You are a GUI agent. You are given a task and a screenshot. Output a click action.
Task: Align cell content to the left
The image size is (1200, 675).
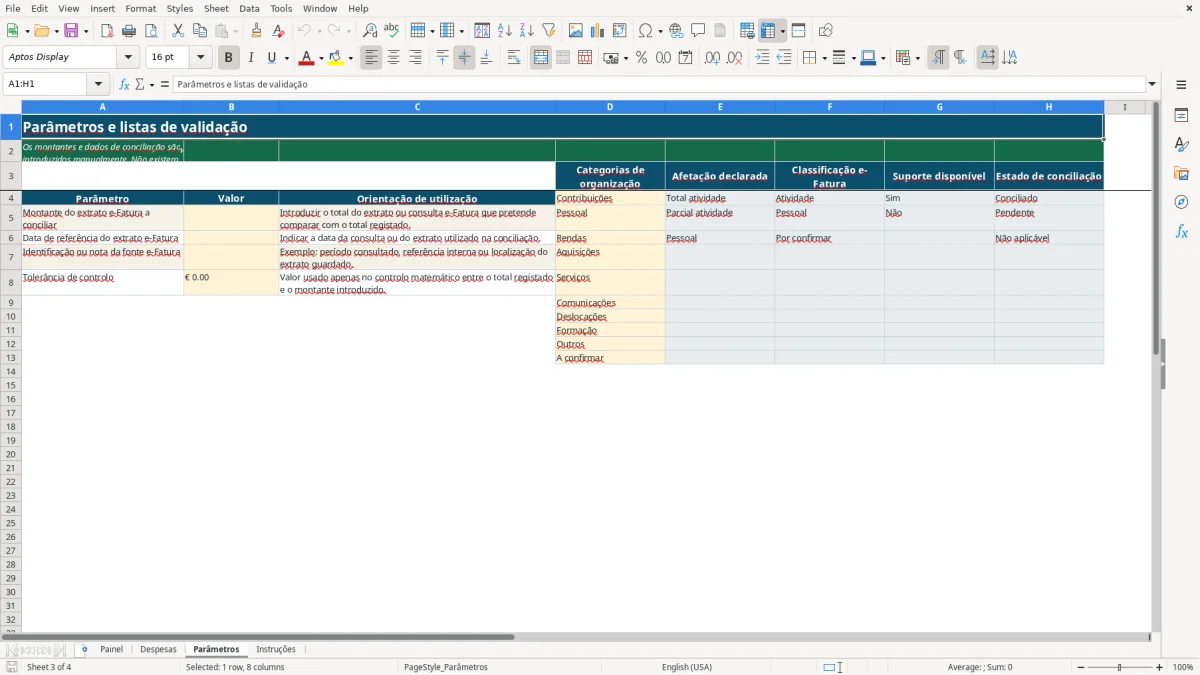tap(372, 58)
